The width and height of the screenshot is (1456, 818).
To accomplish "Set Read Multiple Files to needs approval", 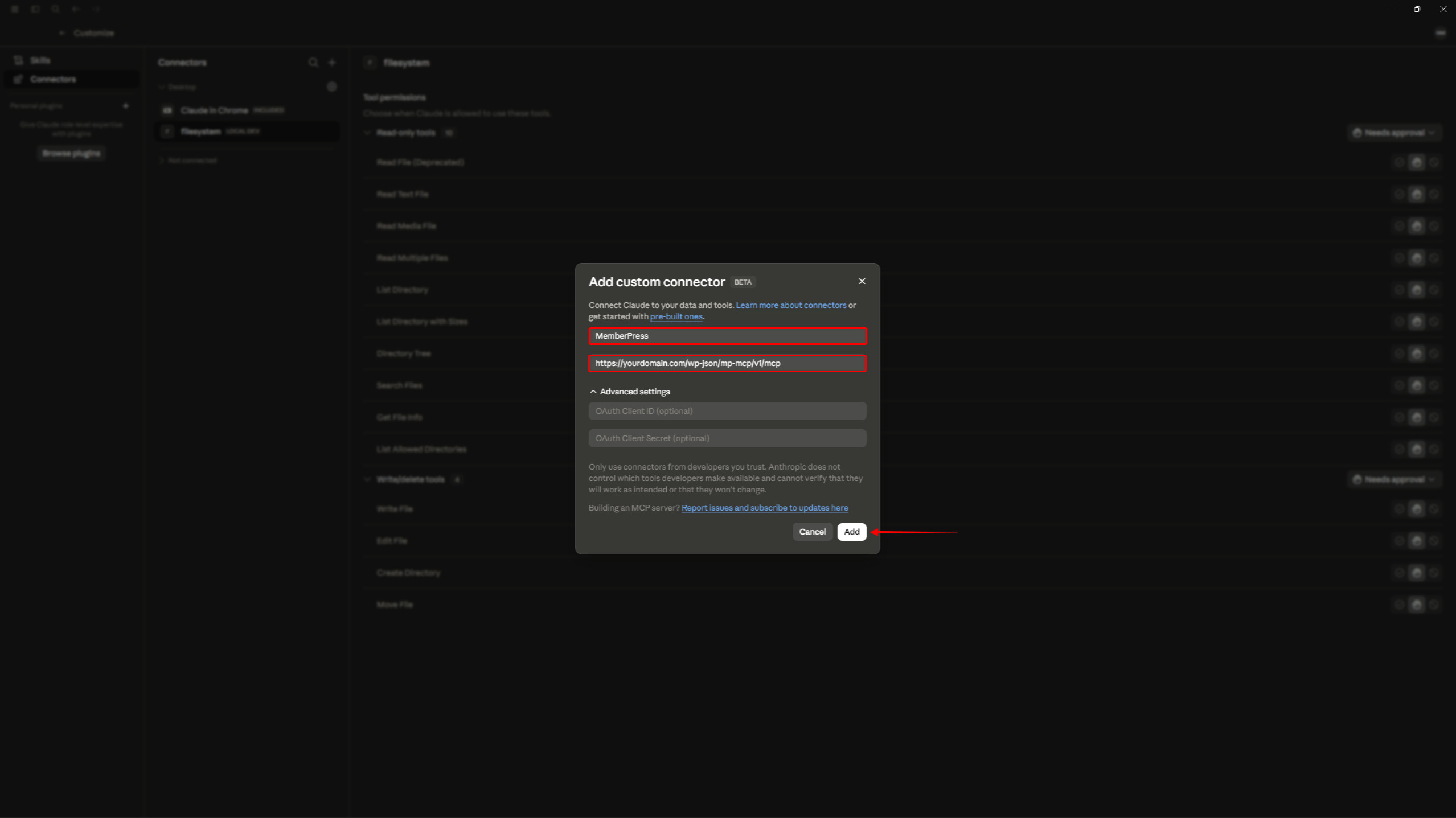I will pos(1417,258).
